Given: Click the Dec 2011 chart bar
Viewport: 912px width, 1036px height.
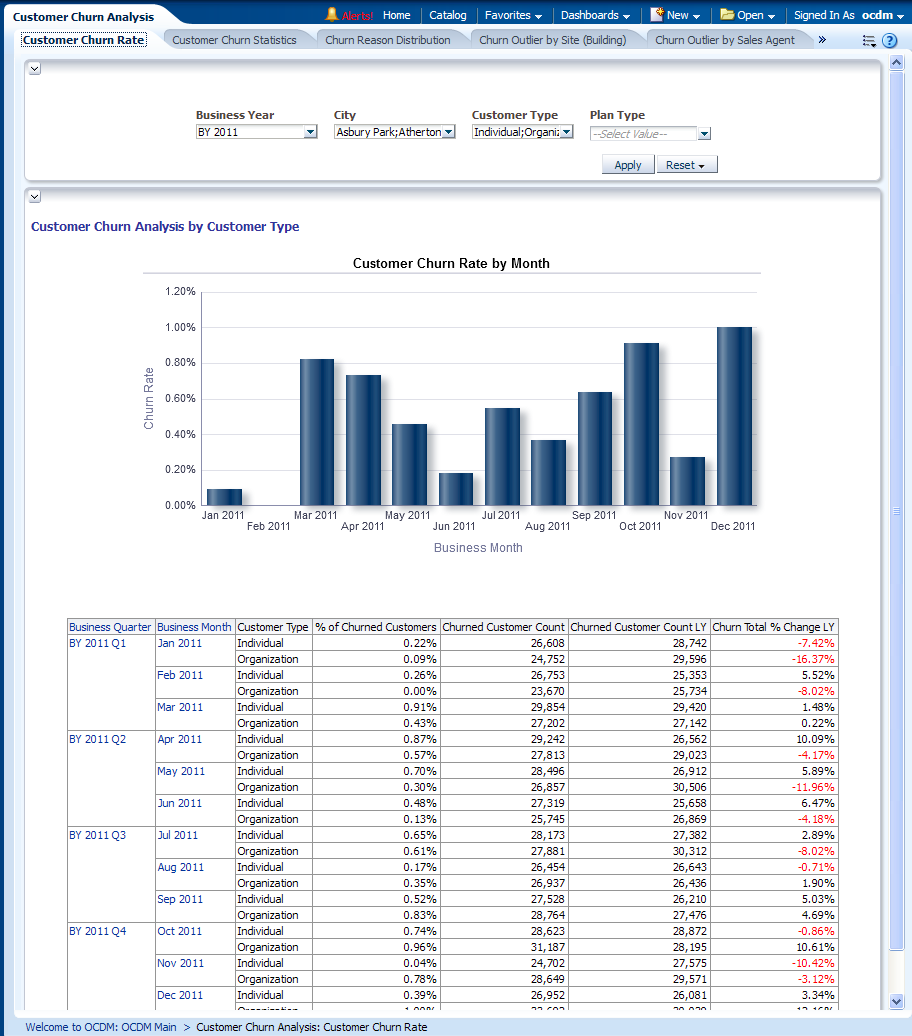Looking at the screenshot, I should pos(734,416).
